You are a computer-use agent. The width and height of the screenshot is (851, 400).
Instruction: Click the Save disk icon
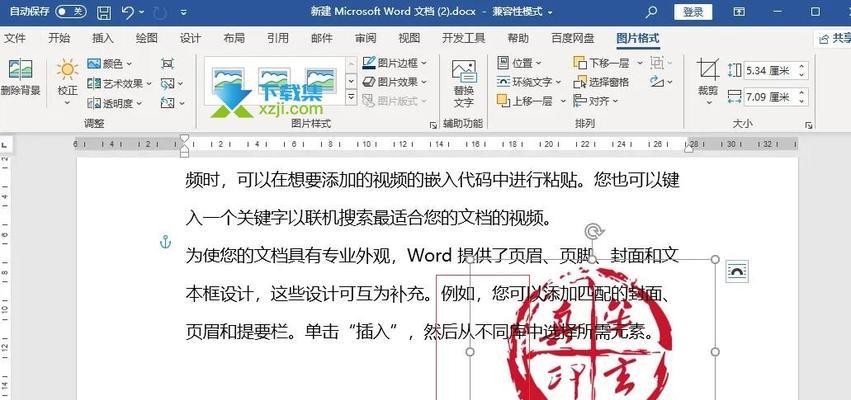point(104,12)
